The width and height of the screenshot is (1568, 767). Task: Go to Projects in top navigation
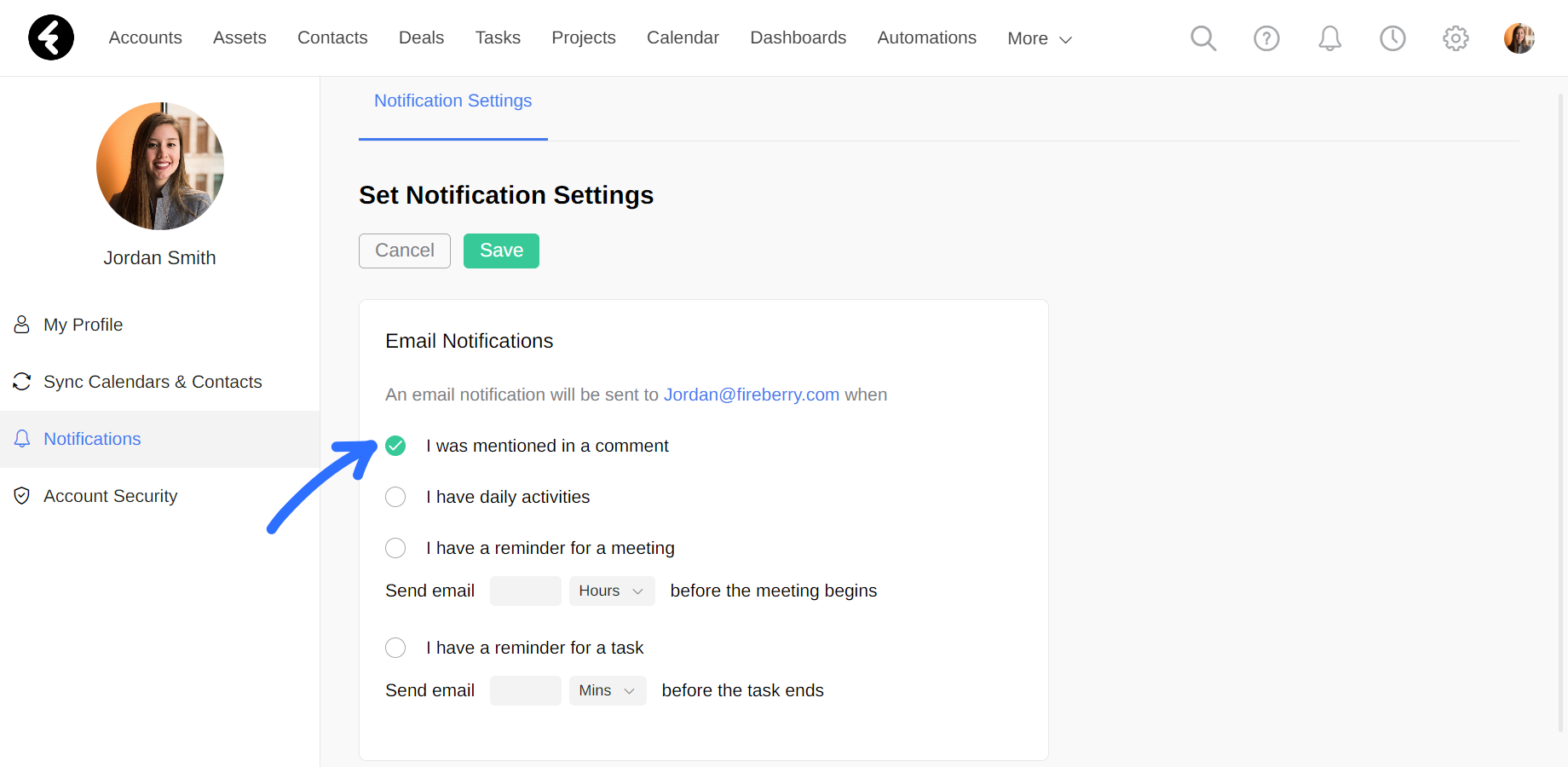(584, 37)
